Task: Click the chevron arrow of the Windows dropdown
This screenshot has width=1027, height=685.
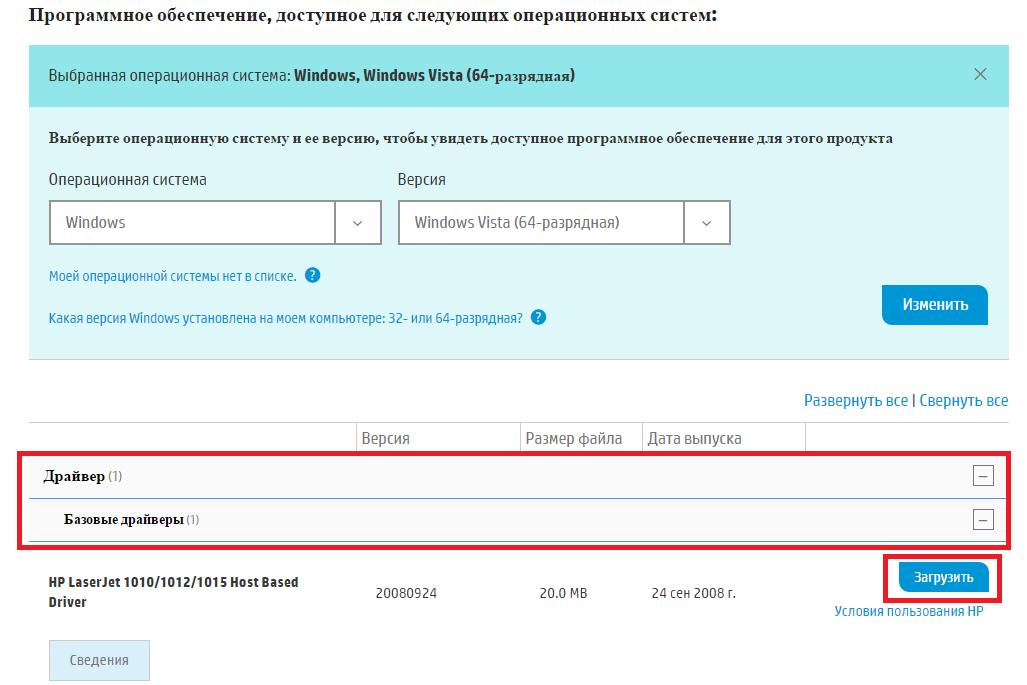Action: pos(358,222)
